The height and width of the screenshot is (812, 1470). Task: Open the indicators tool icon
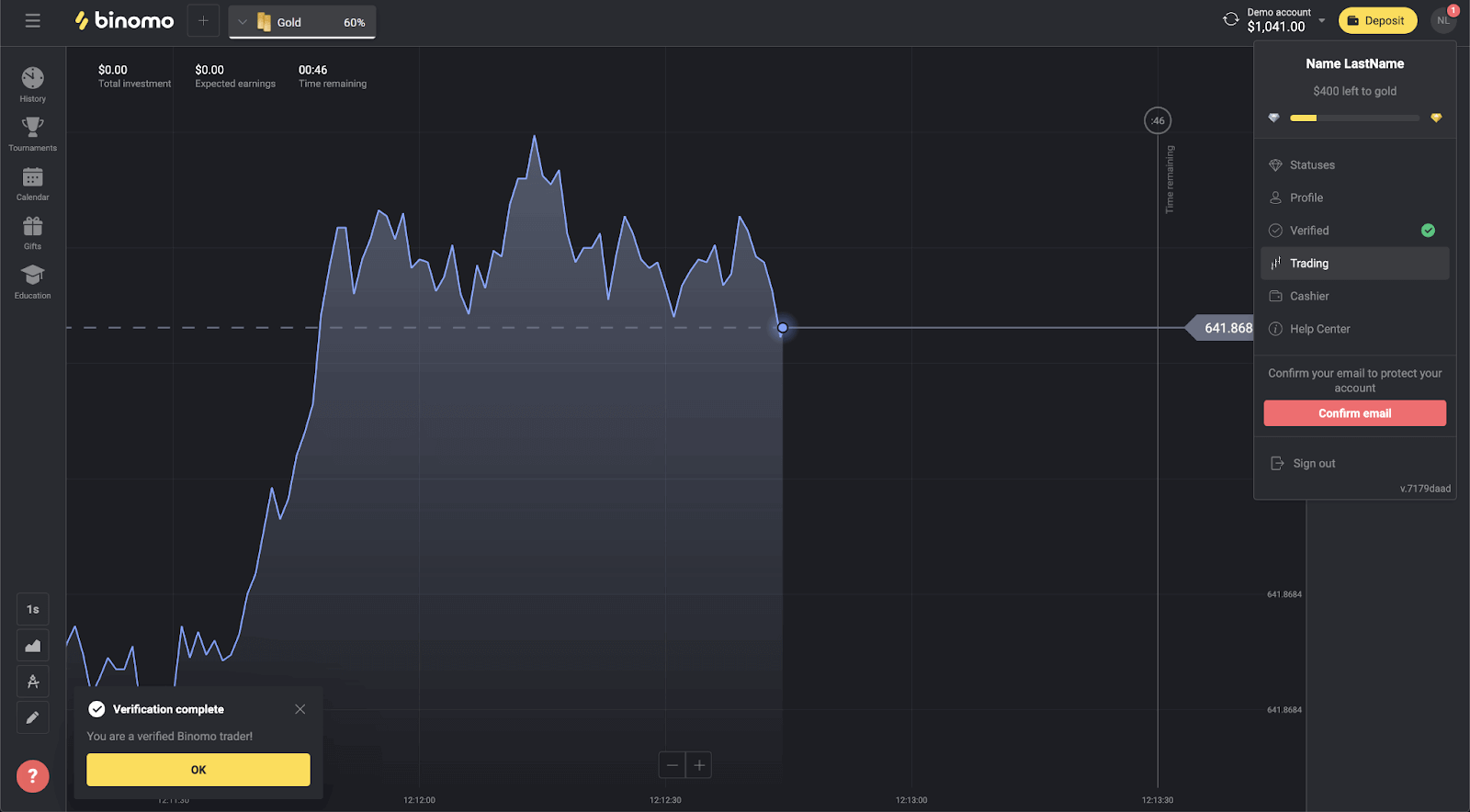(32, 682)
